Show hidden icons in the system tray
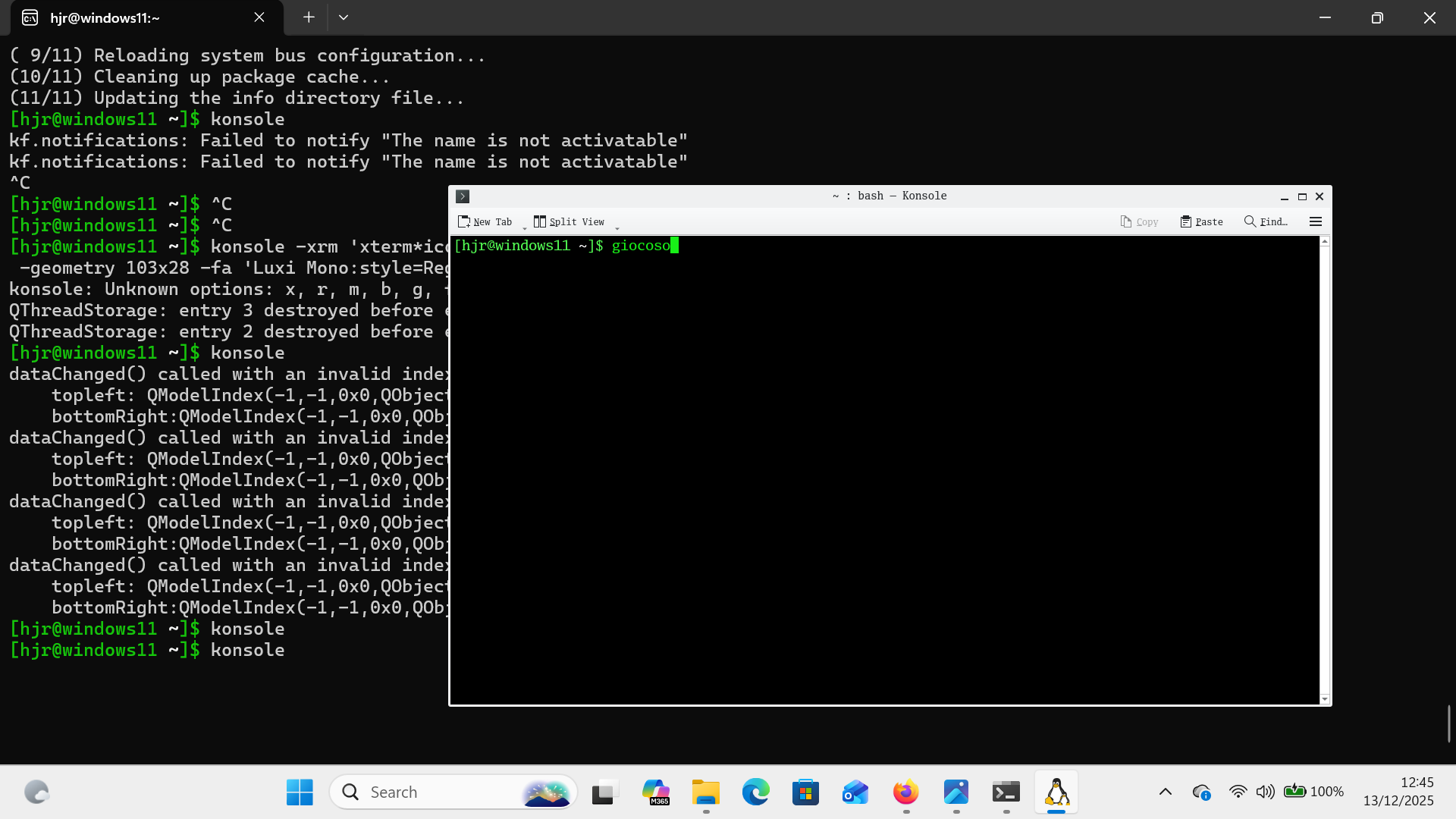The height and width of the screenshot is (819, 1456). (x=1166, y=792)
